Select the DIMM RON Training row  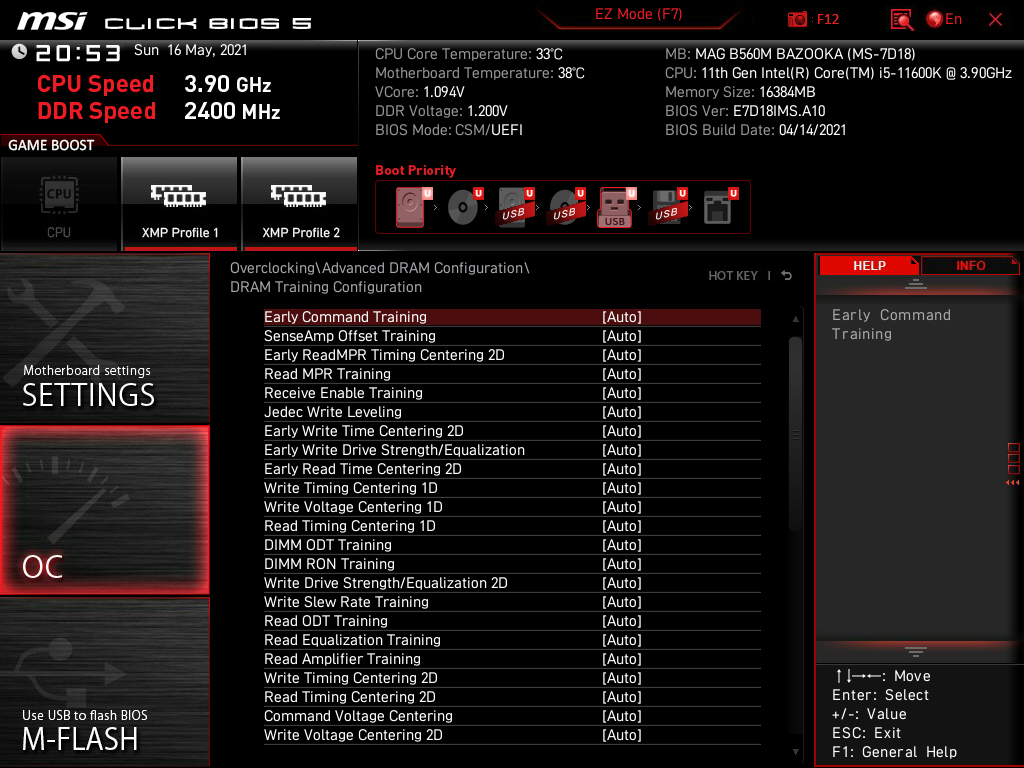(x=512, y=564)
